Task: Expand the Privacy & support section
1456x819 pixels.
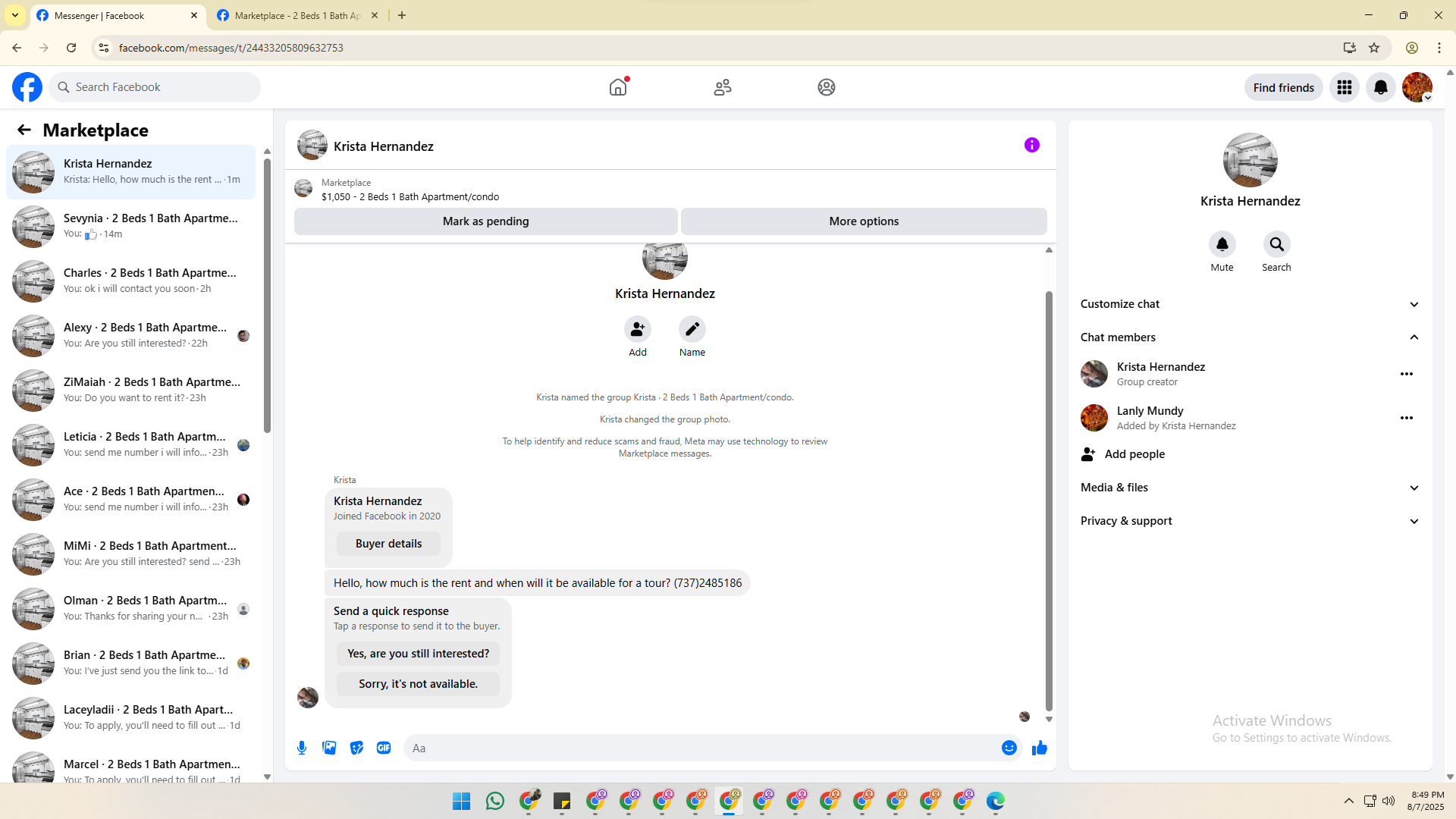Action: tap(1250, 521)
